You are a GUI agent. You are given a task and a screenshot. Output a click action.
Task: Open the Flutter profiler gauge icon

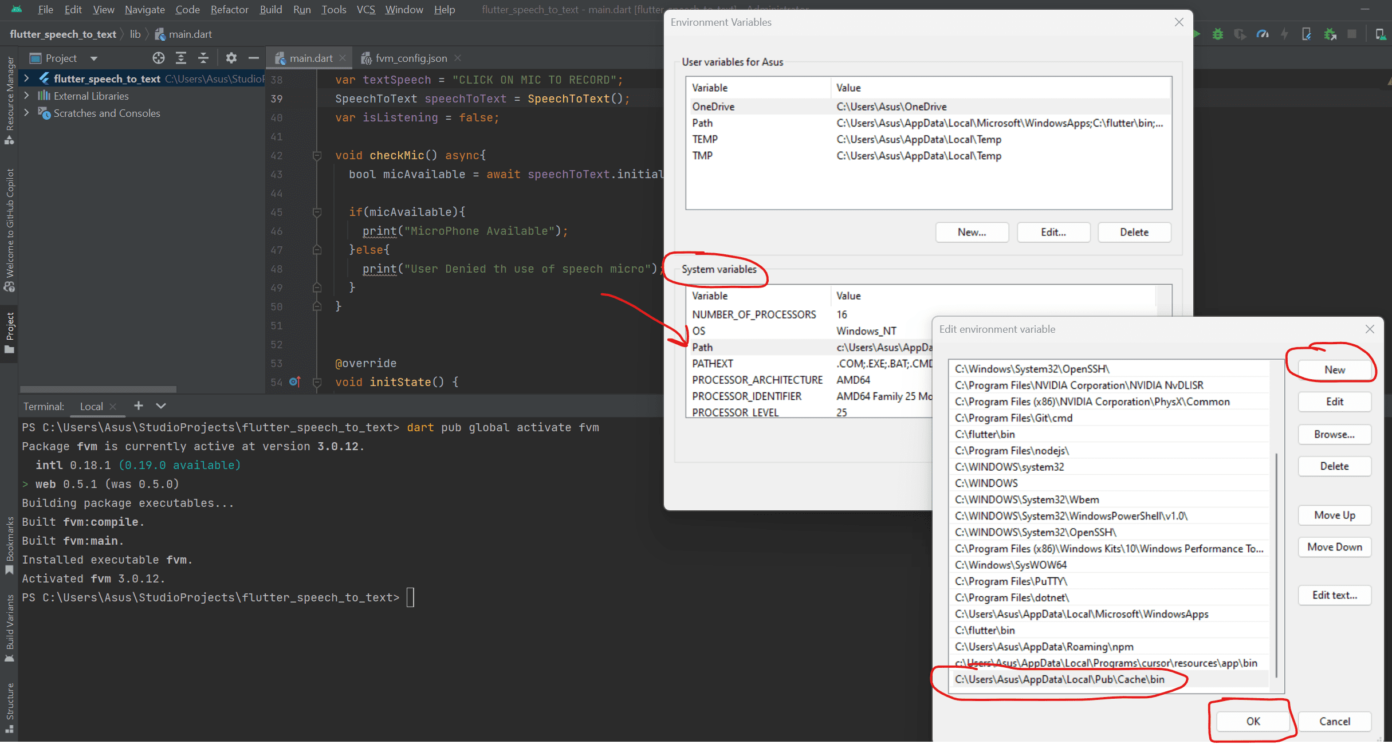[1263, 33]
